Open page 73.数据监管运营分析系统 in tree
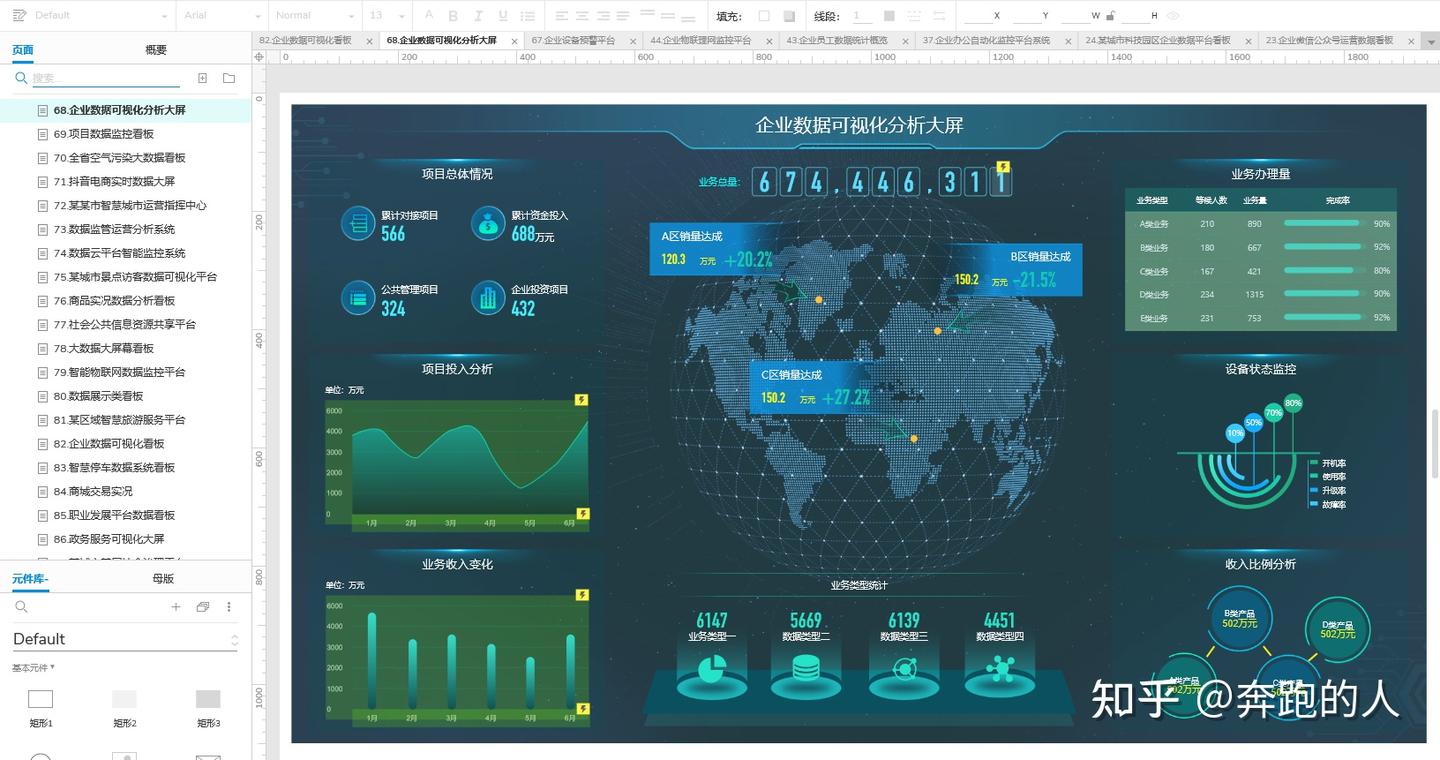 pos(114,229)
